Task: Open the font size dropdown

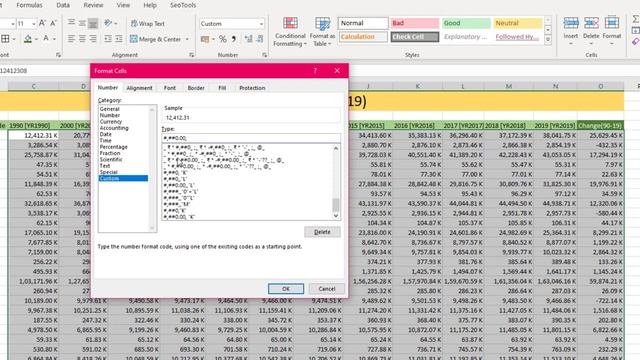Action: [x=33, y=24]
